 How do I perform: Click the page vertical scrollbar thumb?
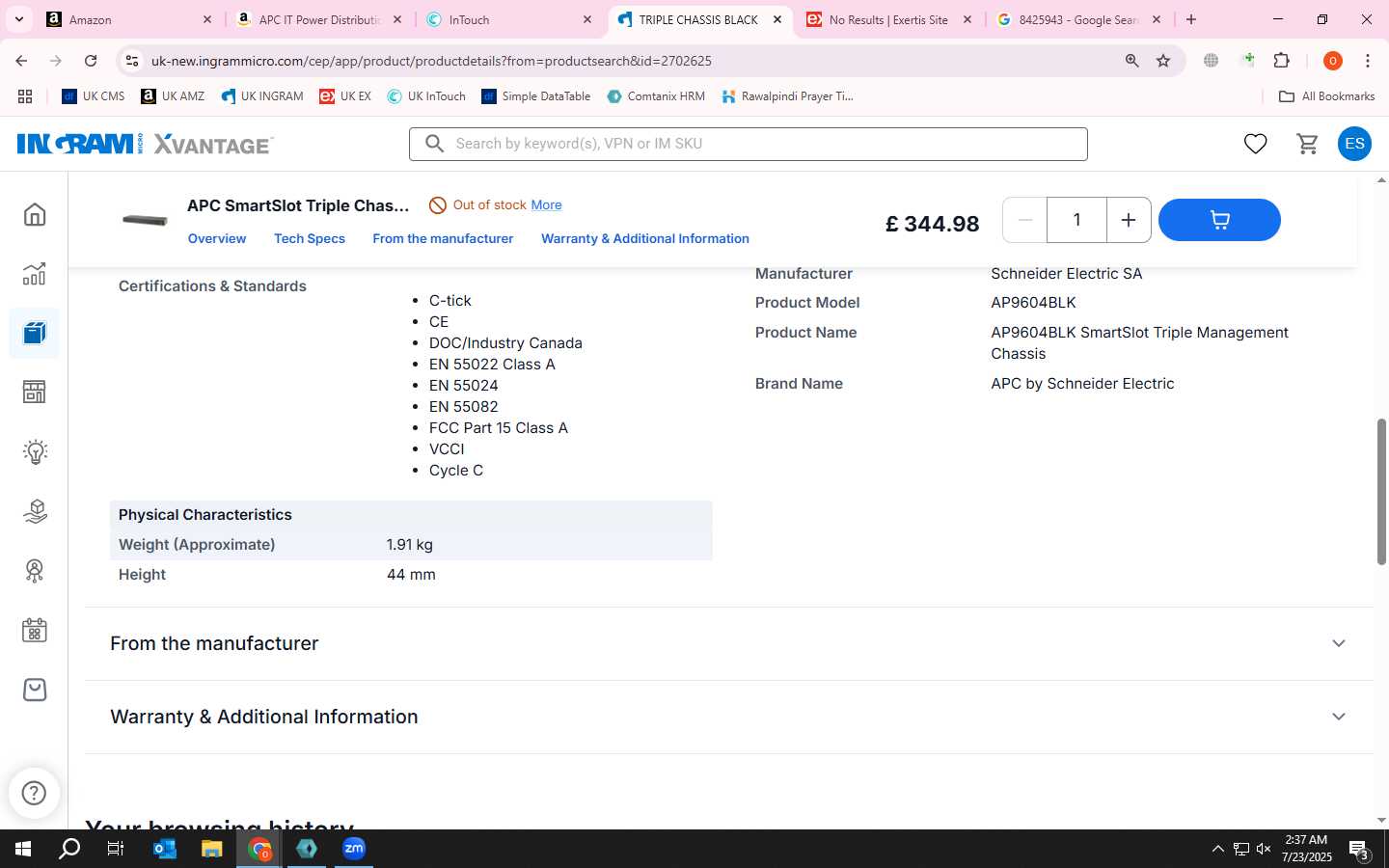click(1381, 492)
